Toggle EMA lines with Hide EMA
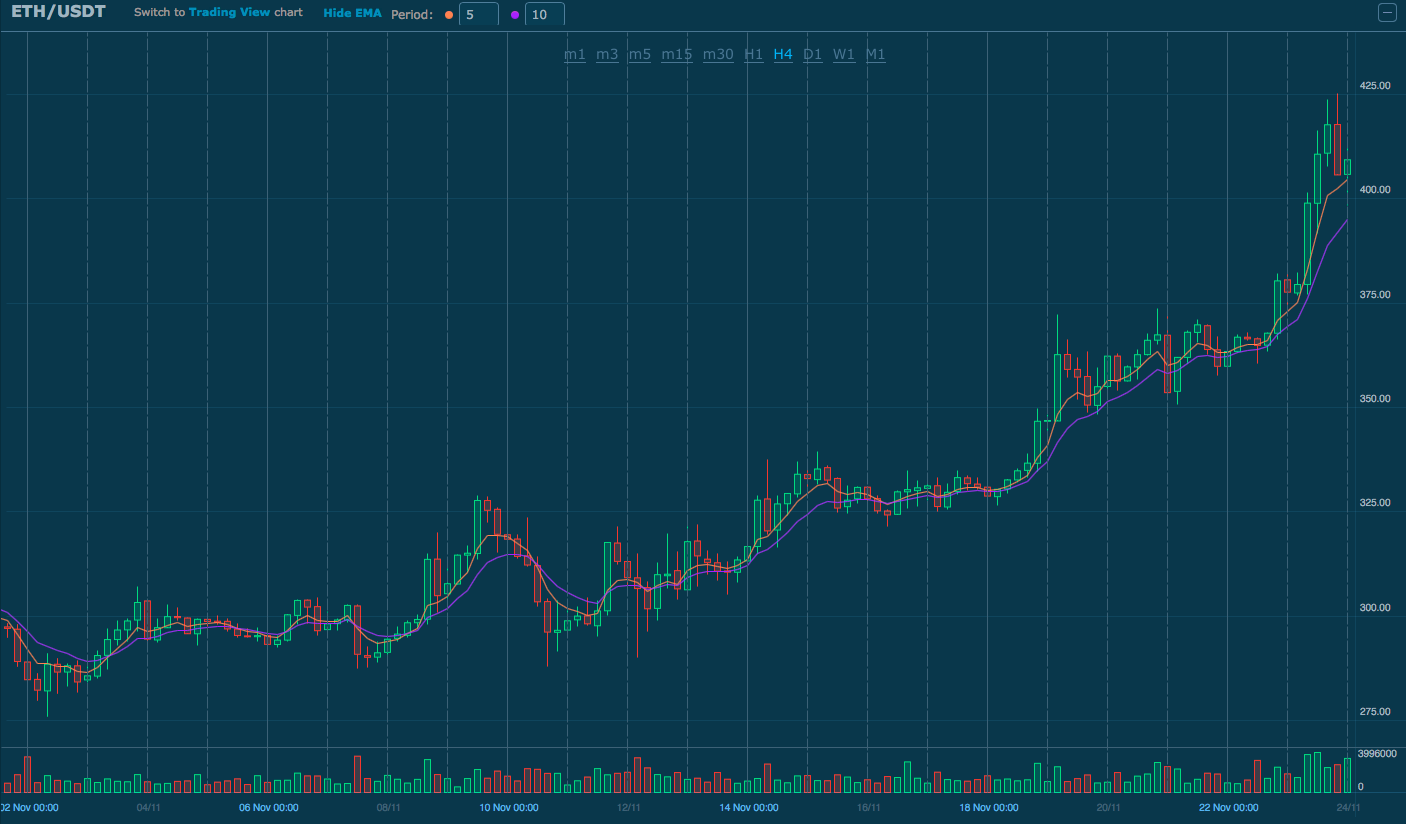Image resolution: width=1406 pixels, height=824 pixels. 352,13
